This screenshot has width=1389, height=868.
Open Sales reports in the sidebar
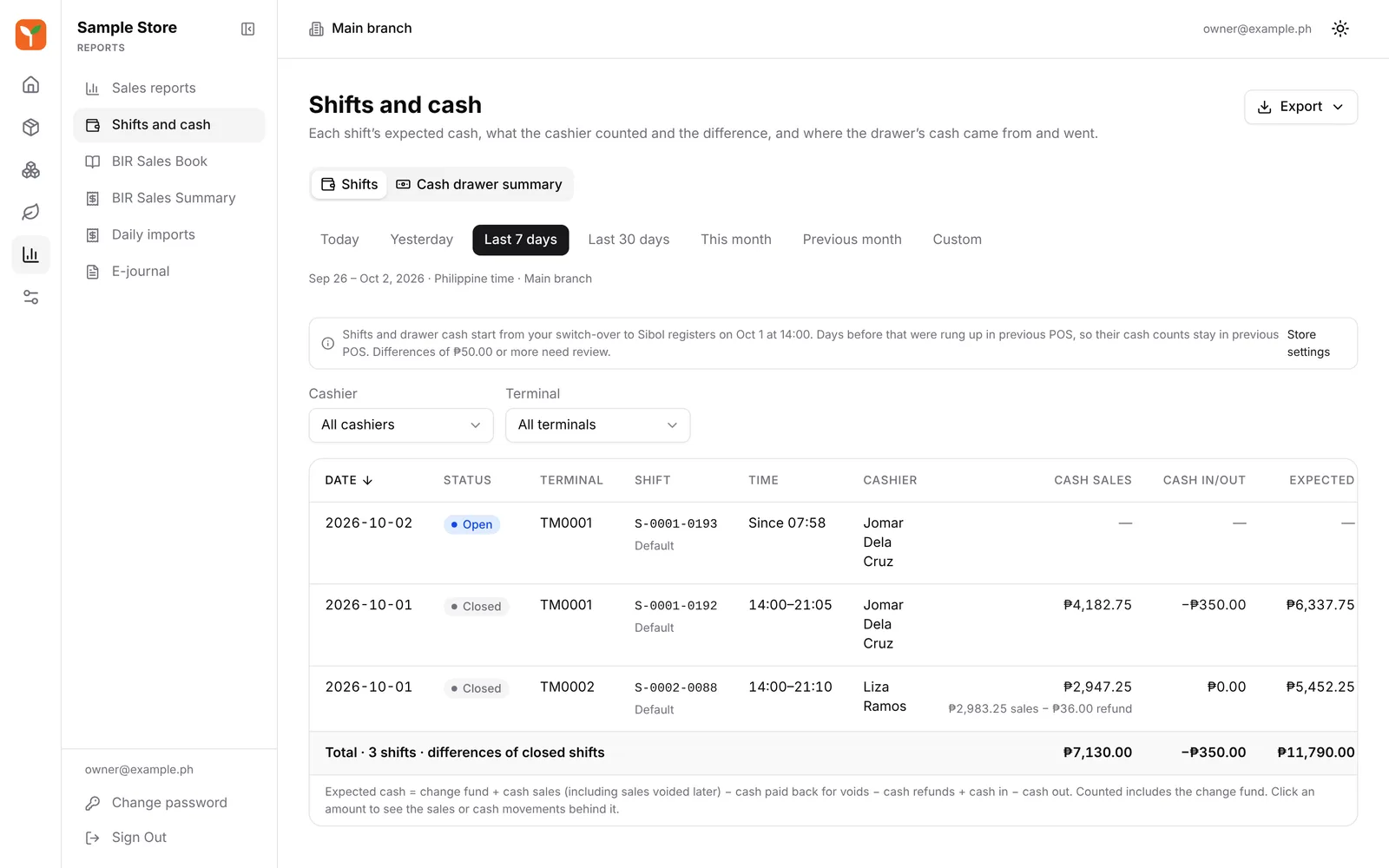(169, 88)
